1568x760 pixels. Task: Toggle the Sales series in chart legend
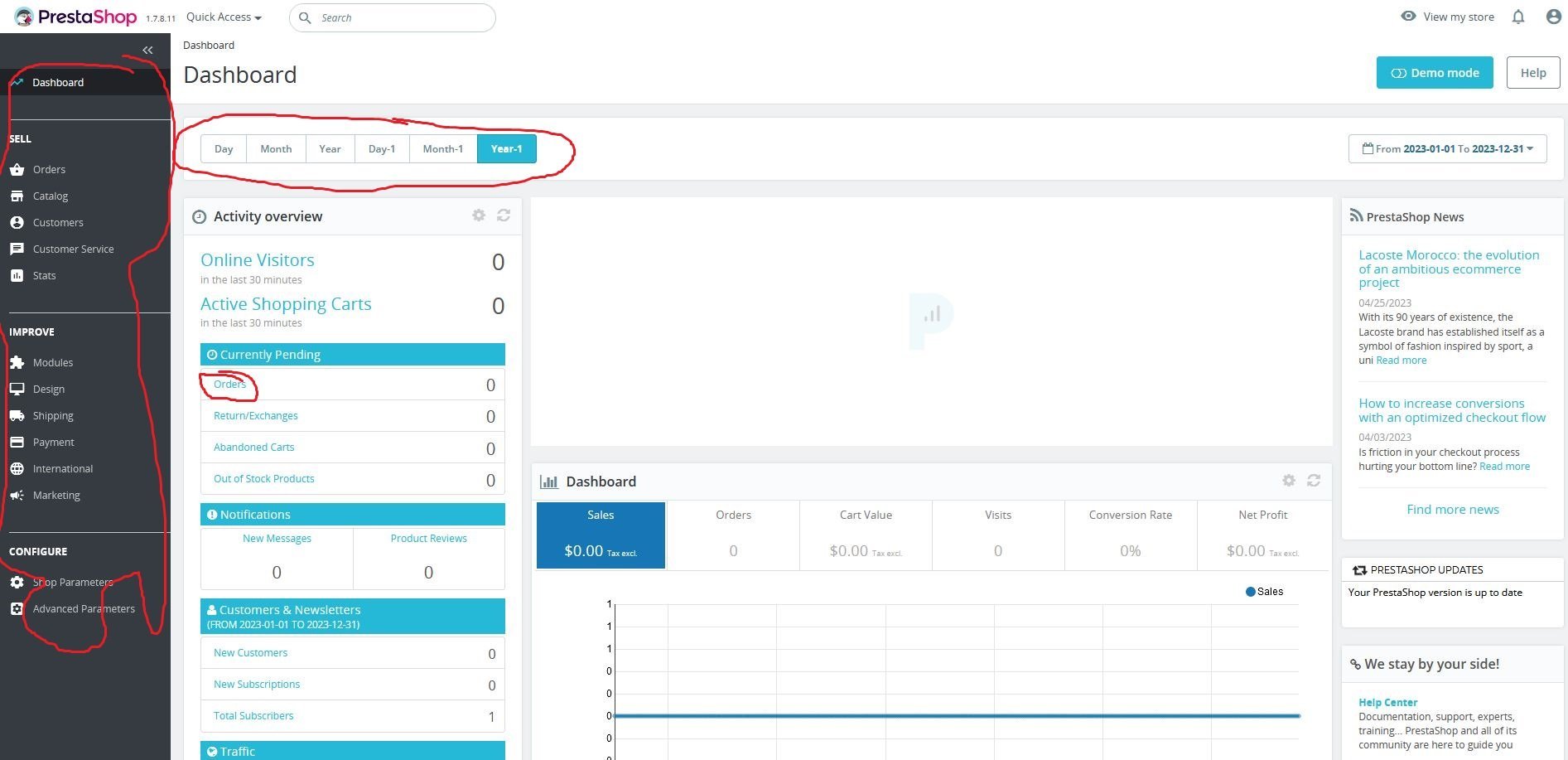pyautogui.click(x=1264, y=592)
